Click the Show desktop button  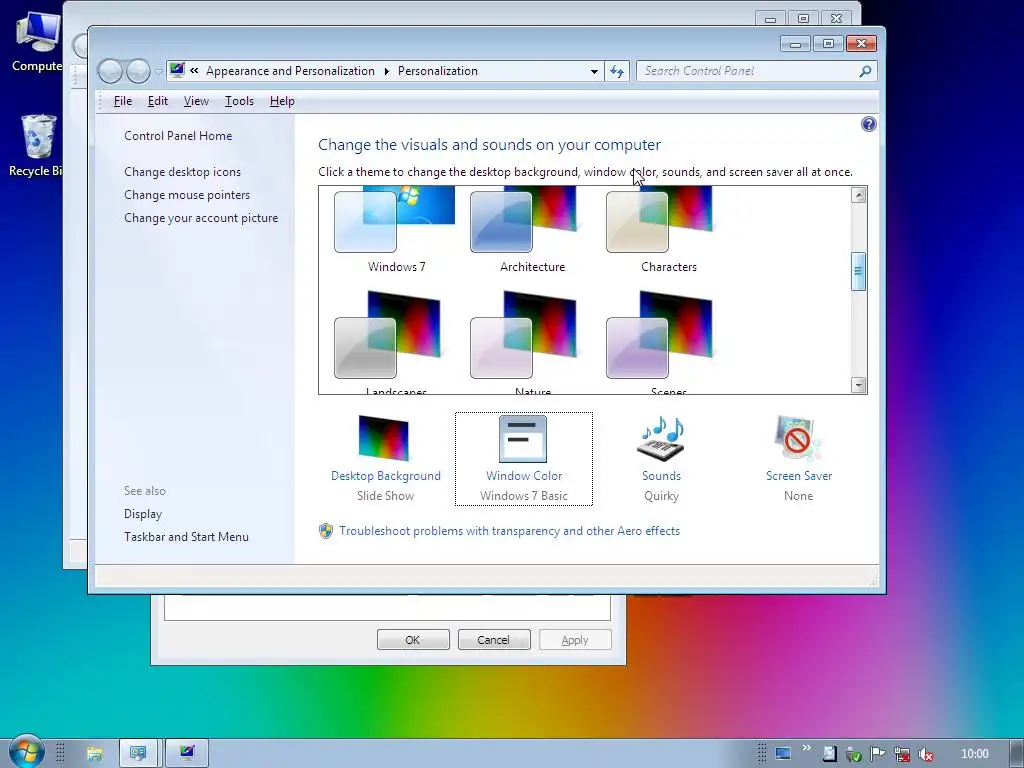pyautogui.click(x=1016, y=754)
